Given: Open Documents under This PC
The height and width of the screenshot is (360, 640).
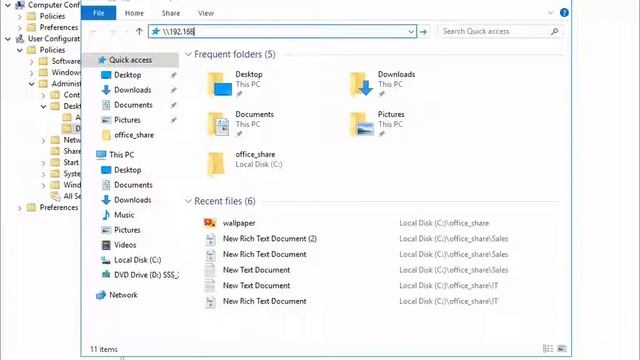Looking at the screenshot, I should coord(133,185).
